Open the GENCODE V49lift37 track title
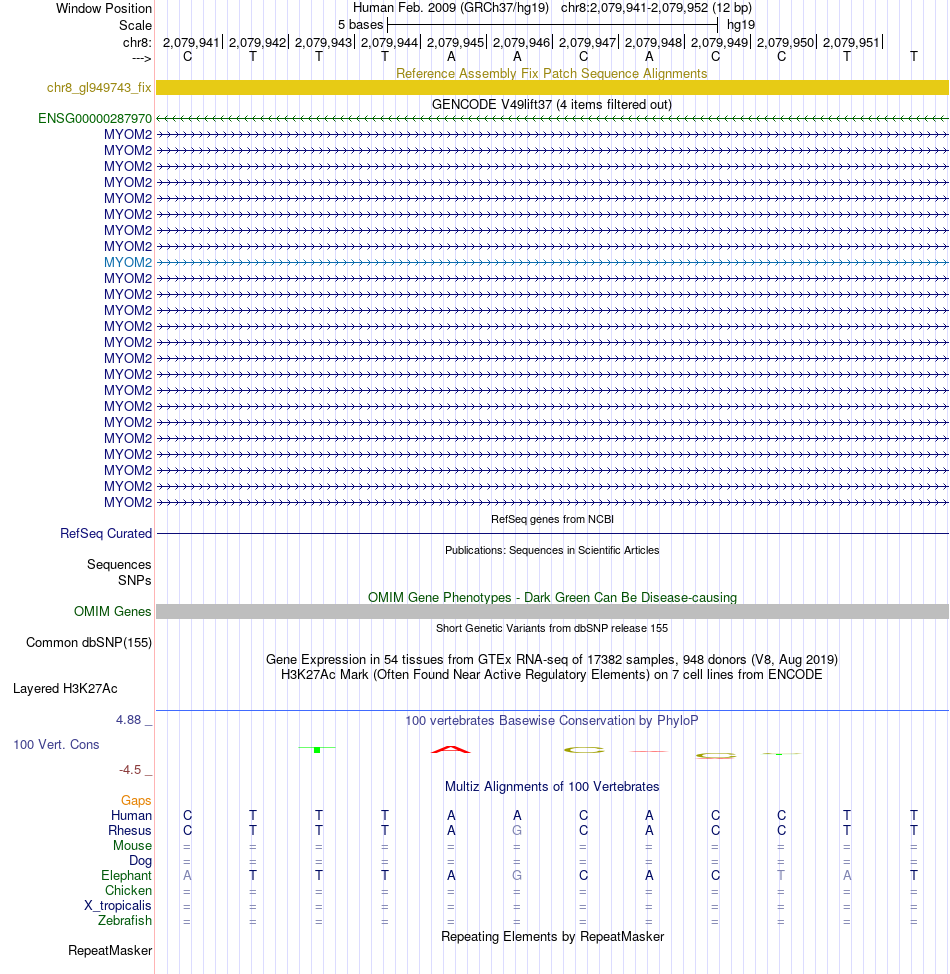950x974 pixels. 552,104
